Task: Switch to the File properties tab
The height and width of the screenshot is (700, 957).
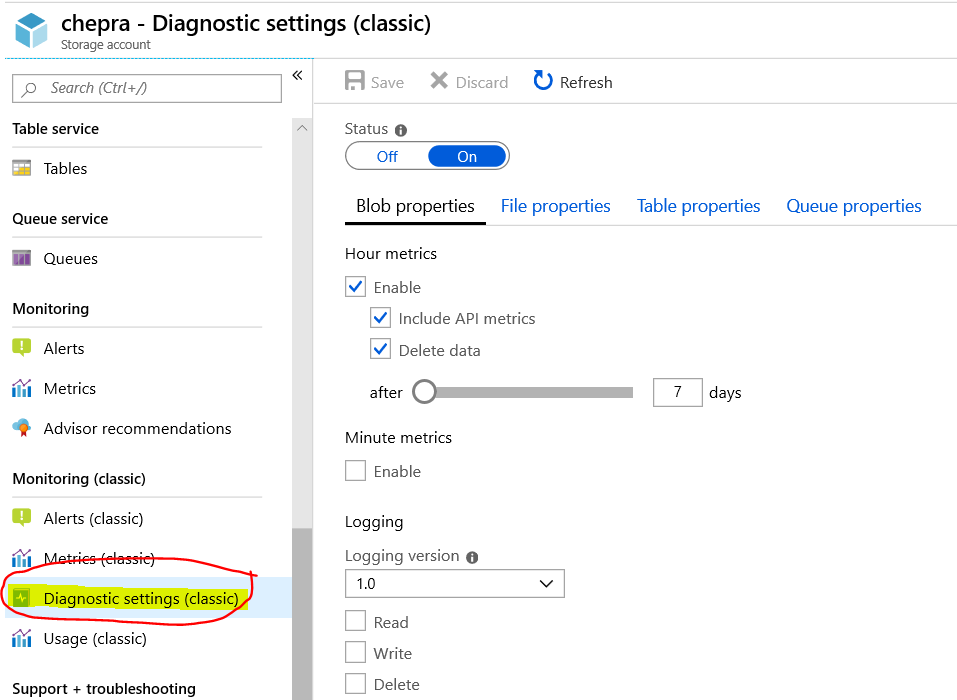Action: click(x=555, y=205)
